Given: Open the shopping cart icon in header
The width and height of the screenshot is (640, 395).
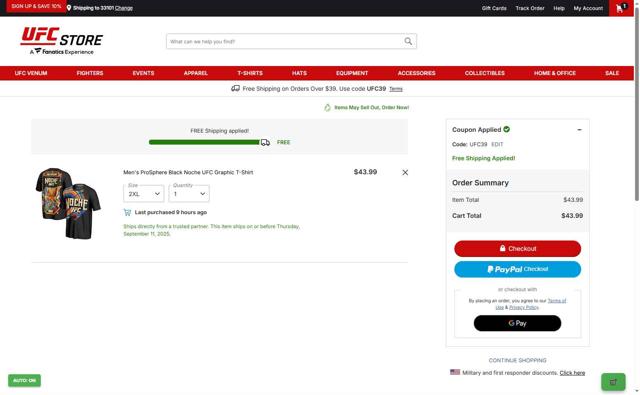Looking at the screenshot, I should coord(621,8).
